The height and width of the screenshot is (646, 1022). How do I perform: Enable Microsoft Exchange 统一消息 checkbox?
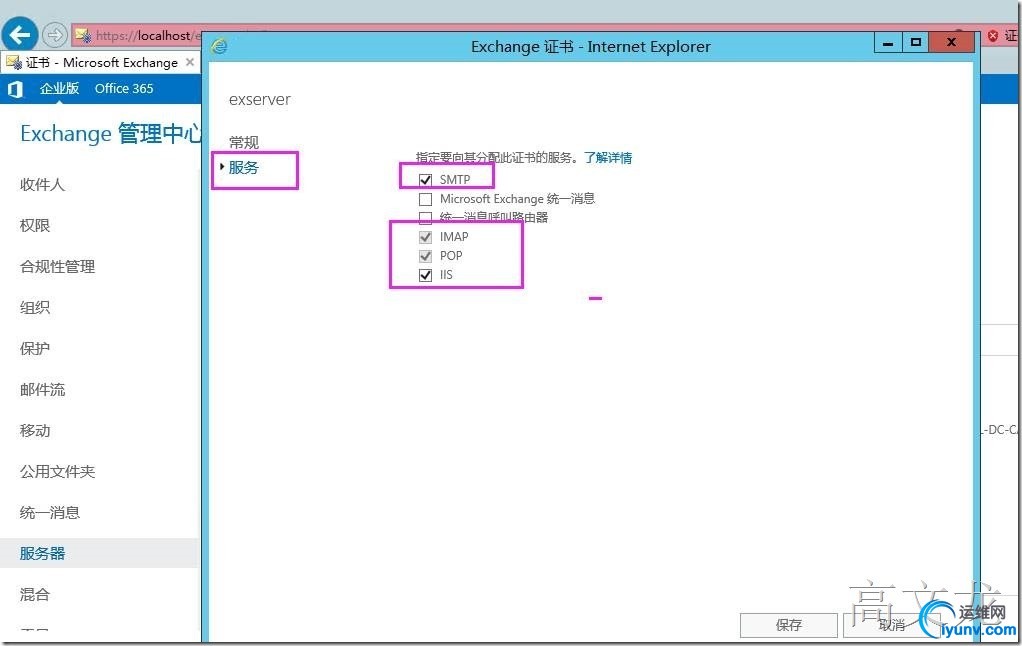point(426,199)
